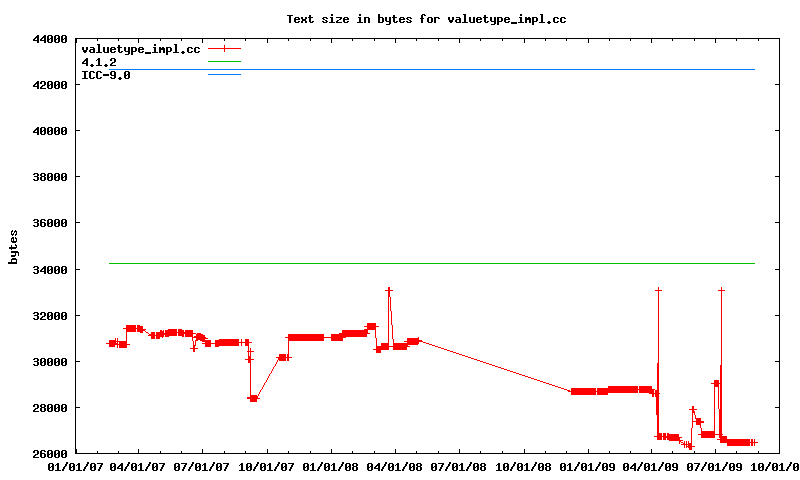Click the data spike peak near 04/01/08
This screenshot has width=800, height=480.
coord(389,290)
